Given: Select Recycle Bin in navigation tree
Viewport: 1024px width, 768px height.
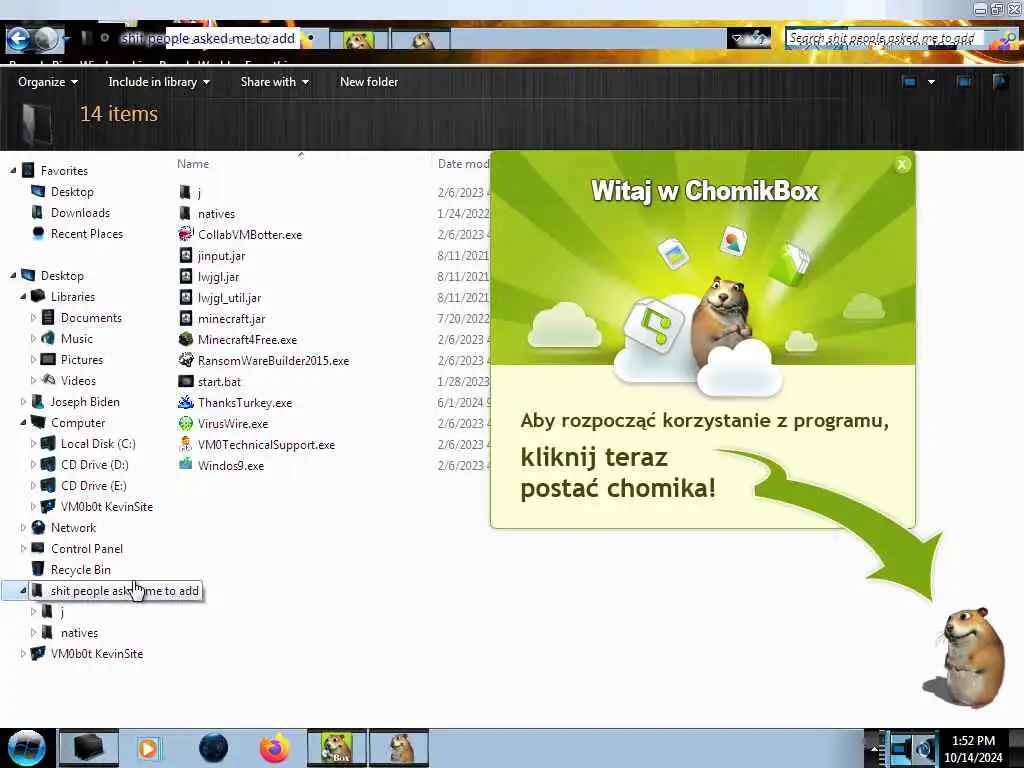Looking at the screenshot, I should (x=80, y=569).
